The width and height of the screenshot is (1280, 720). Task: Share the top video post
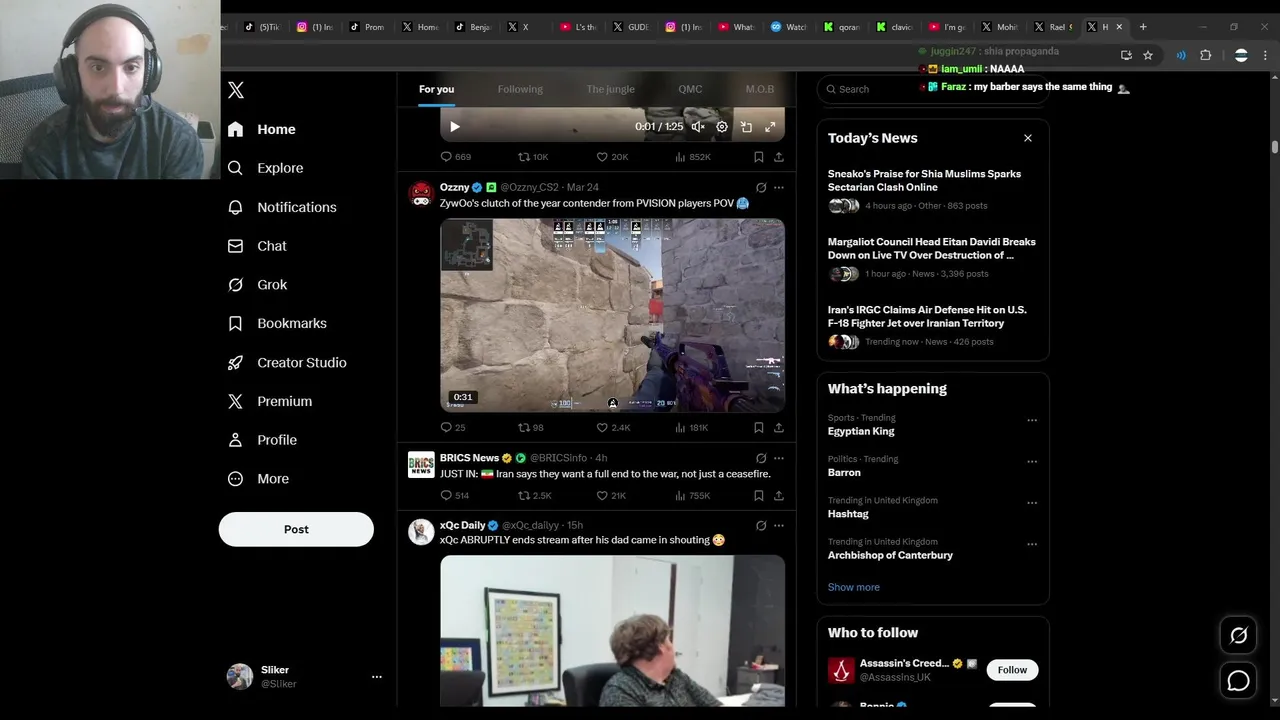779,157
